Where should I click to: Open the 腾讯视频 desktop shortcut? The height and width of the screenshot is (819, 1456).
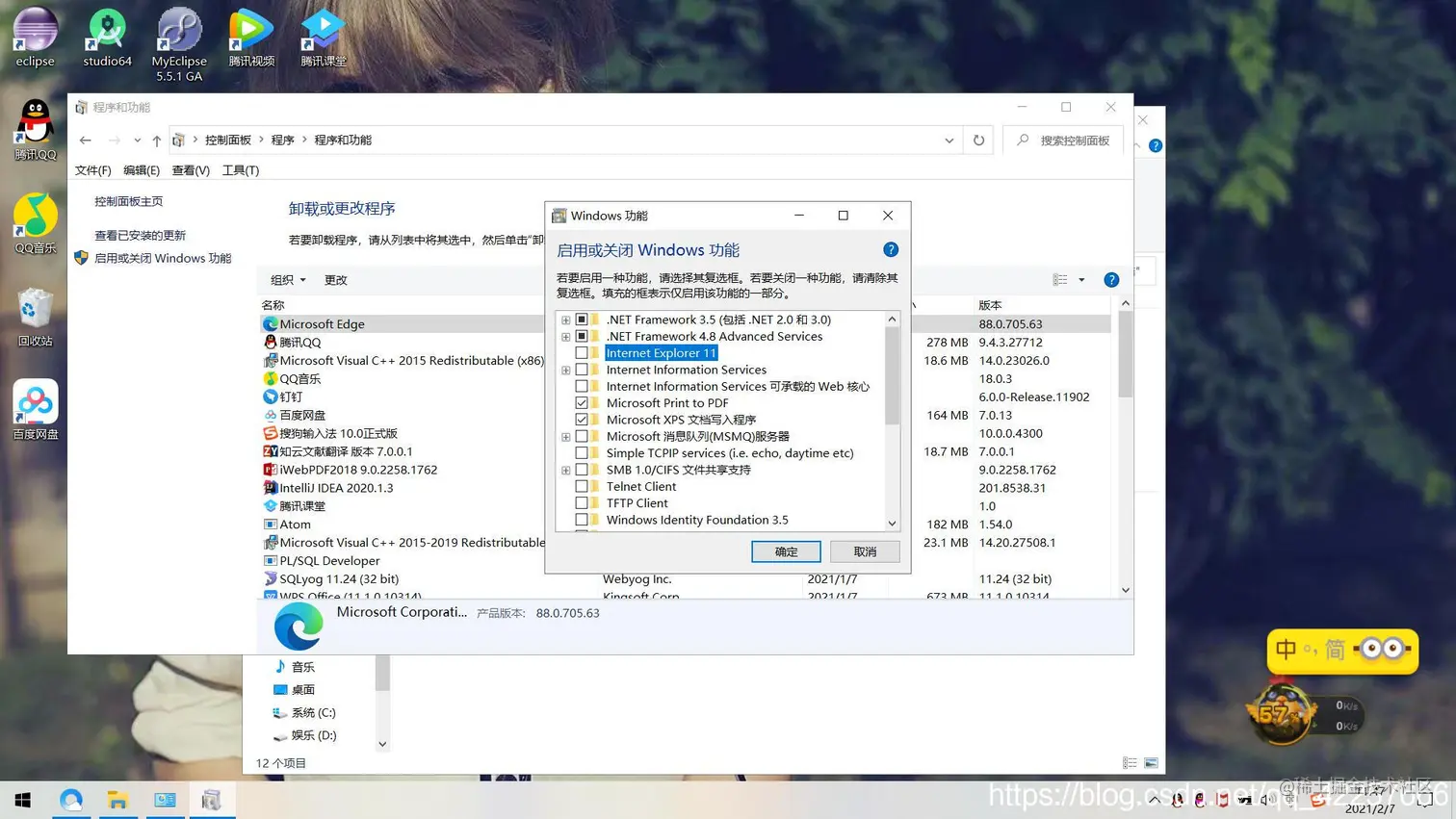click(x=251, y=36)
